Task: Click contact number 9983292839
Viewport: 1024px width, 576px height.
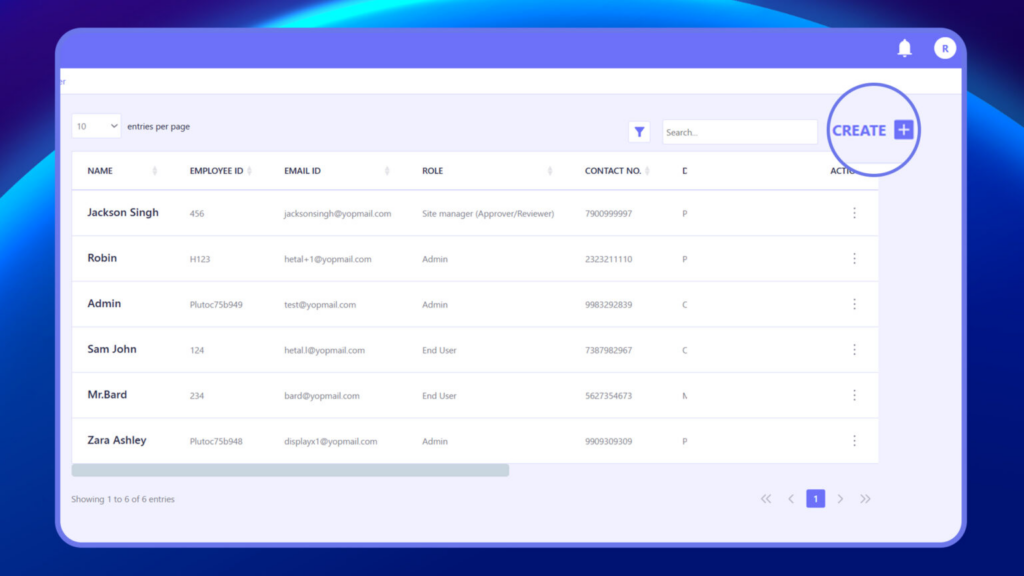Action: [609, 305]
